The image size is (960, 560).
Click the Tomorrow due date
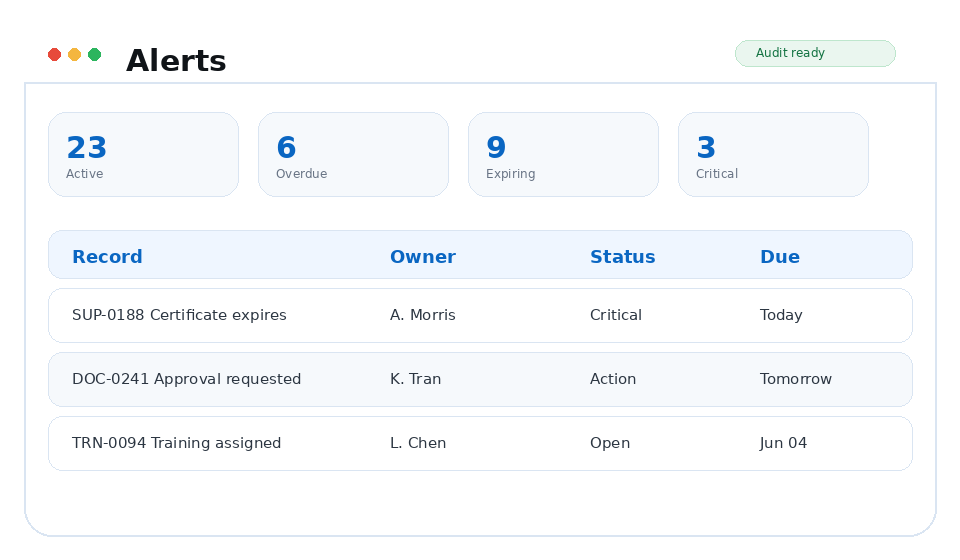795,379
